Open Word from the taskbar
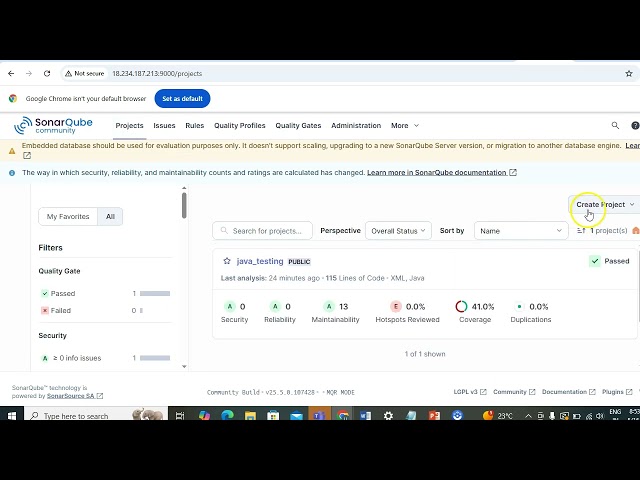Screen dimensions: 640x480 pyautogui.click(x=365, y=416)
